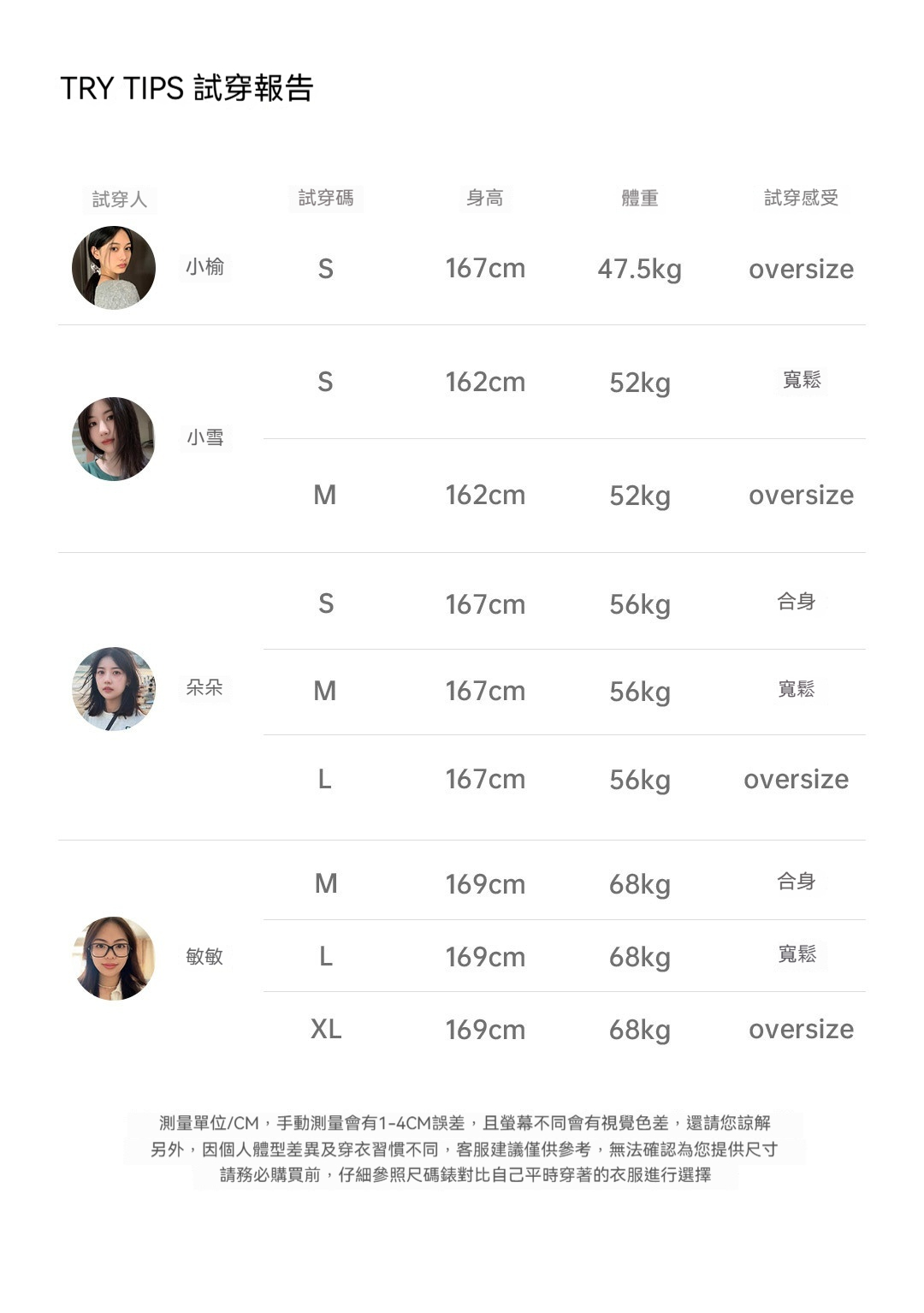Select the 試穿感受 column header
The image size is (924, 1313).
click(801, 199)
